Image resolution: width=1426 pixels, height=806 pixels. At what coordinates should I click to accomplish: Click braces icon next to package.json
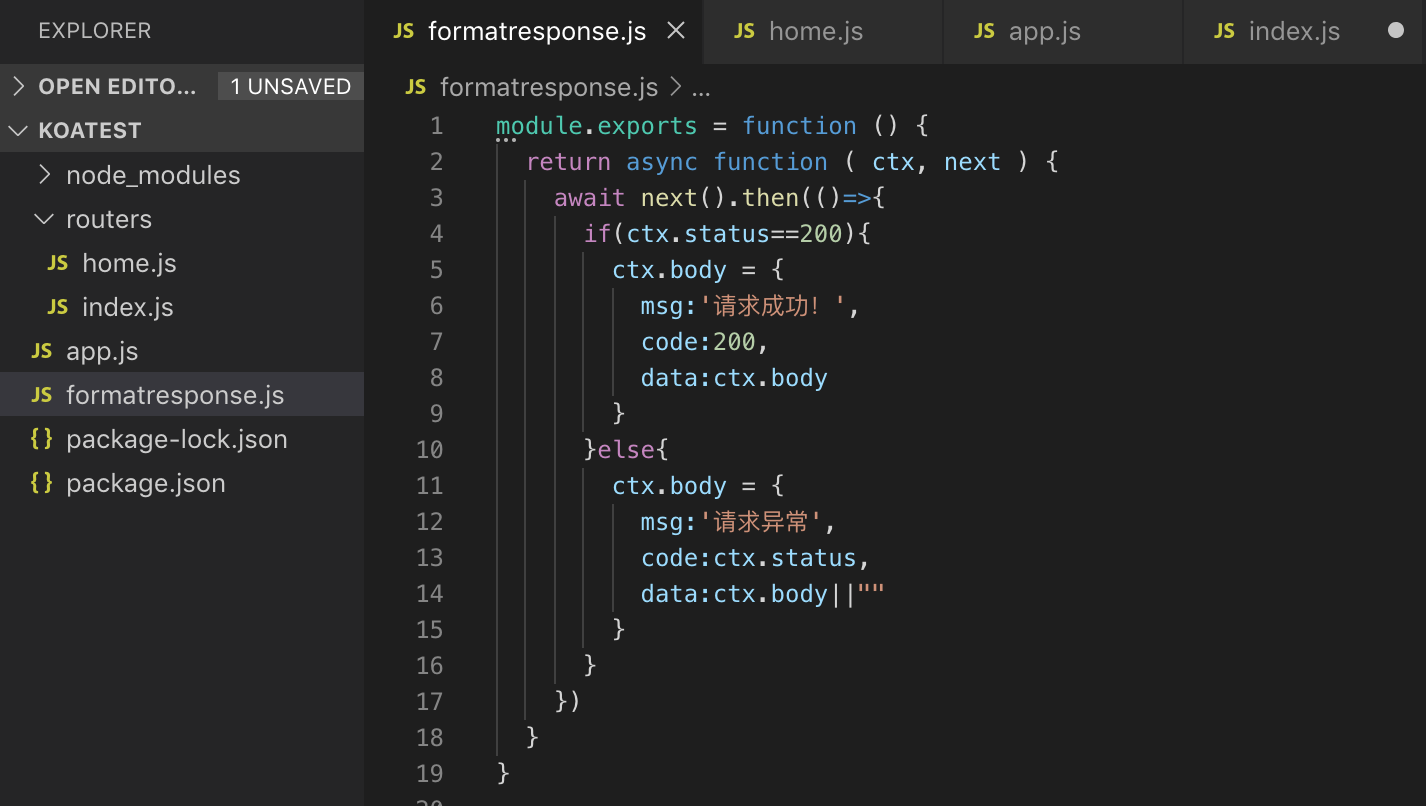tap(42, 483)
